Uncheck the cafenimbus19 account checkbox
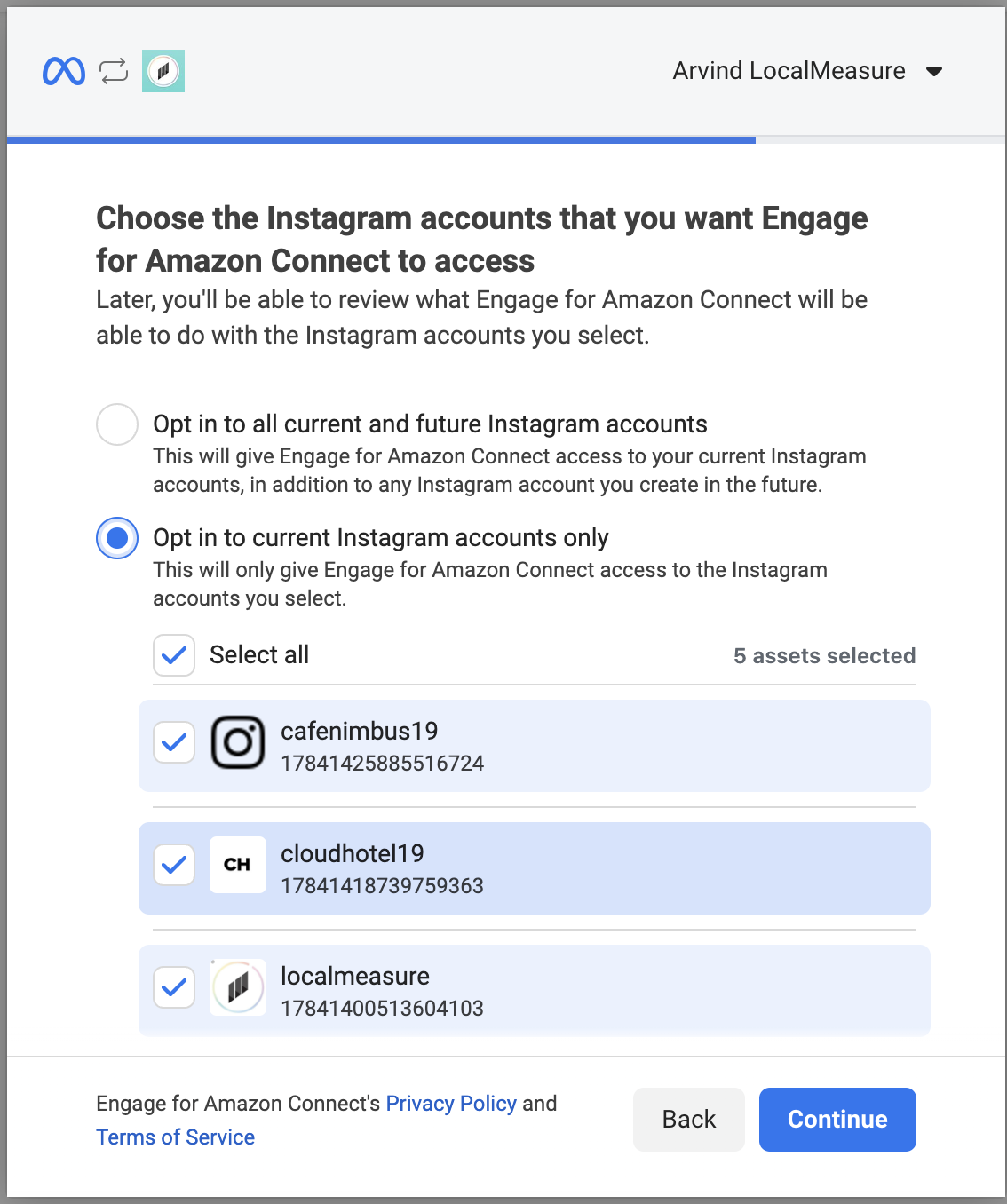1007x1204 pixels. [174, 742]
